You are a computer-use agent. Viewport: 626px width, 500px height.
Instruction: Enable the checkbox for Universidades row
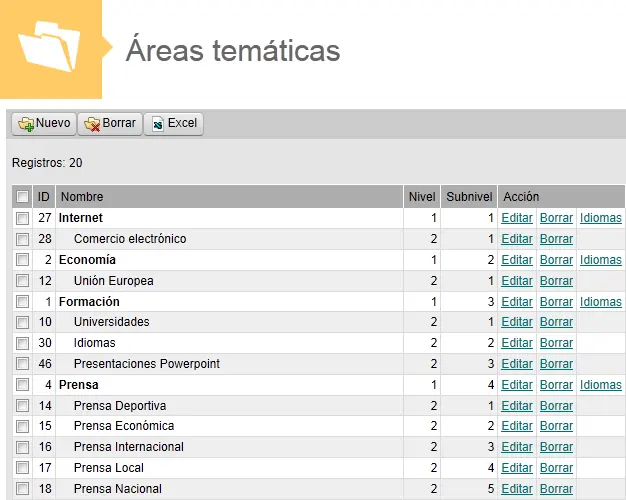click(22, 322)
